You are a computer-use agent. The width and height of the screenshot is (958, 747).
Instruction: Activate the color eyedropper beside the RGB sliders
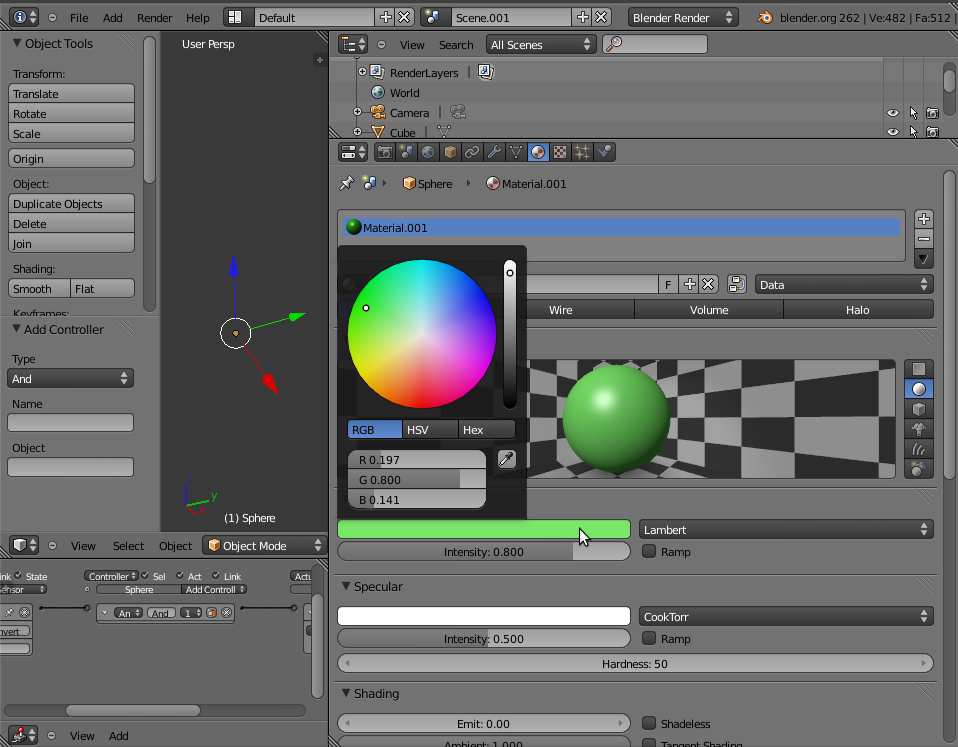pos(506,458)
